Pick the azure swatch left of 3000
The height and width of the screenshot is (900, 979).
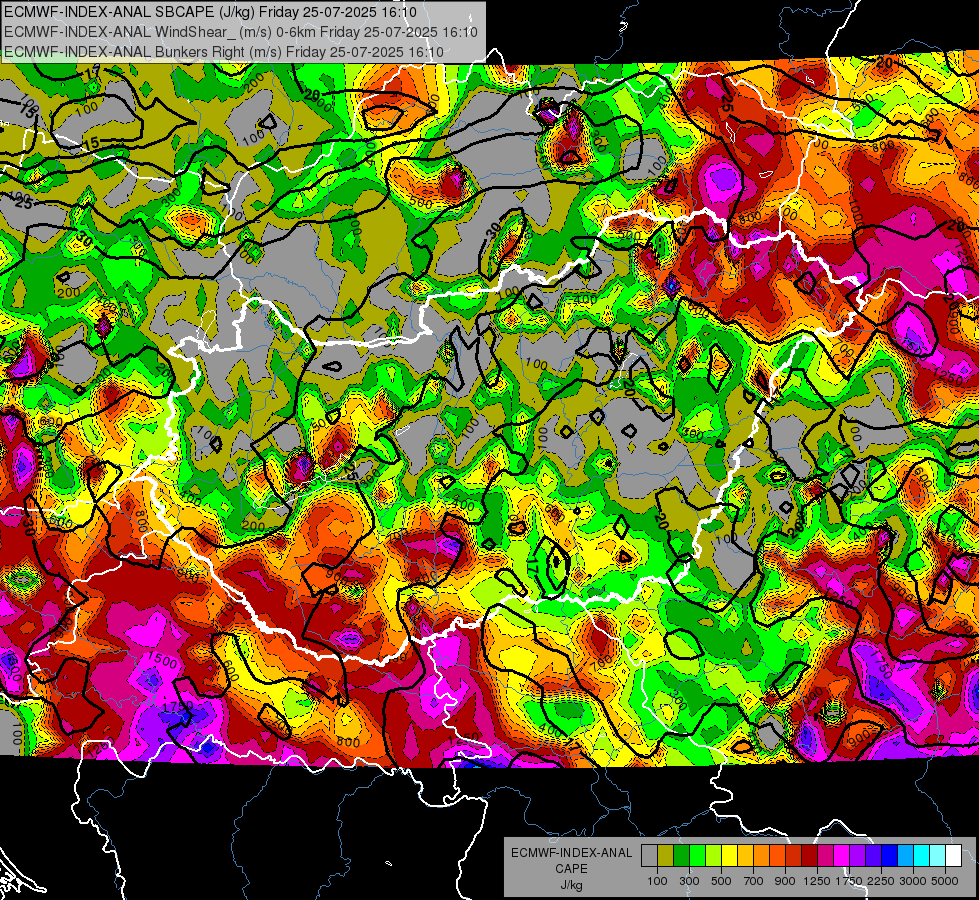(x=907, y=855)
